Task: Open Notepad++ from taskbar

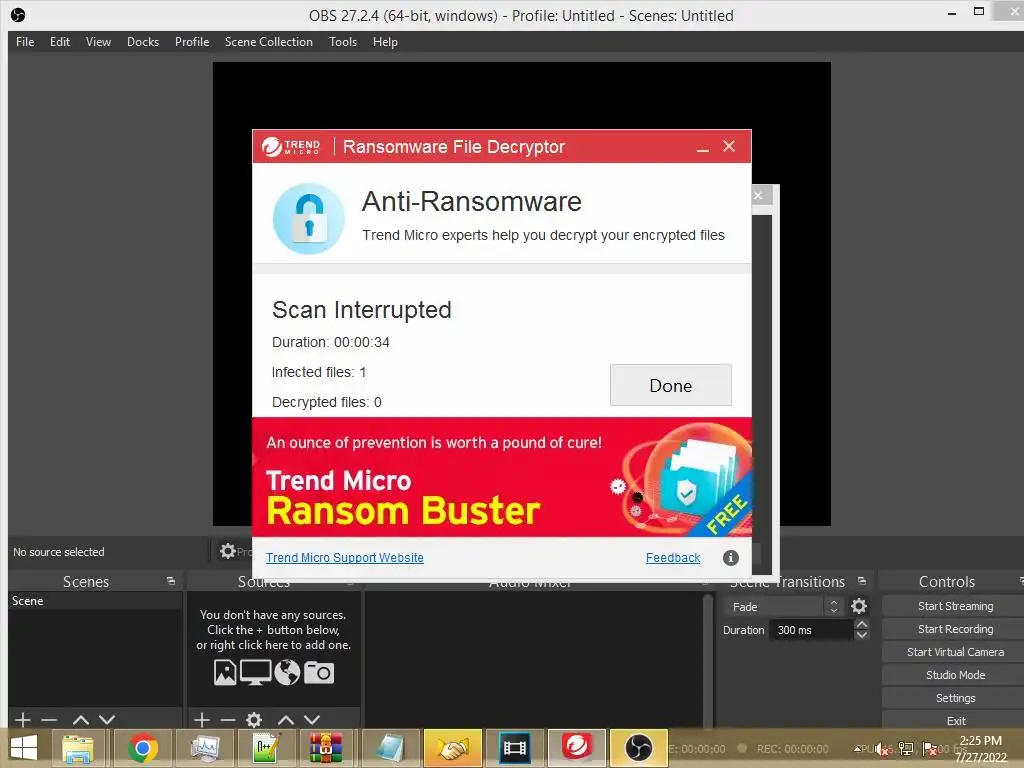Action: coord(266,748)
